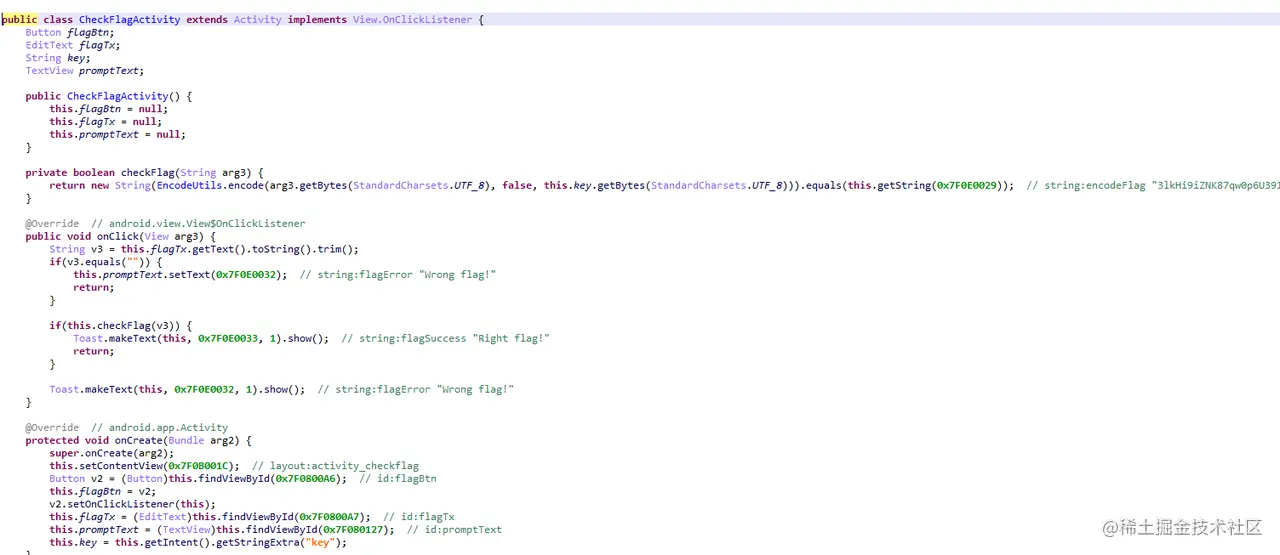Screen dimensions: 1280x555
Task: Click the 'super.onCreate(arg2);' line
Action: [112, 453]
